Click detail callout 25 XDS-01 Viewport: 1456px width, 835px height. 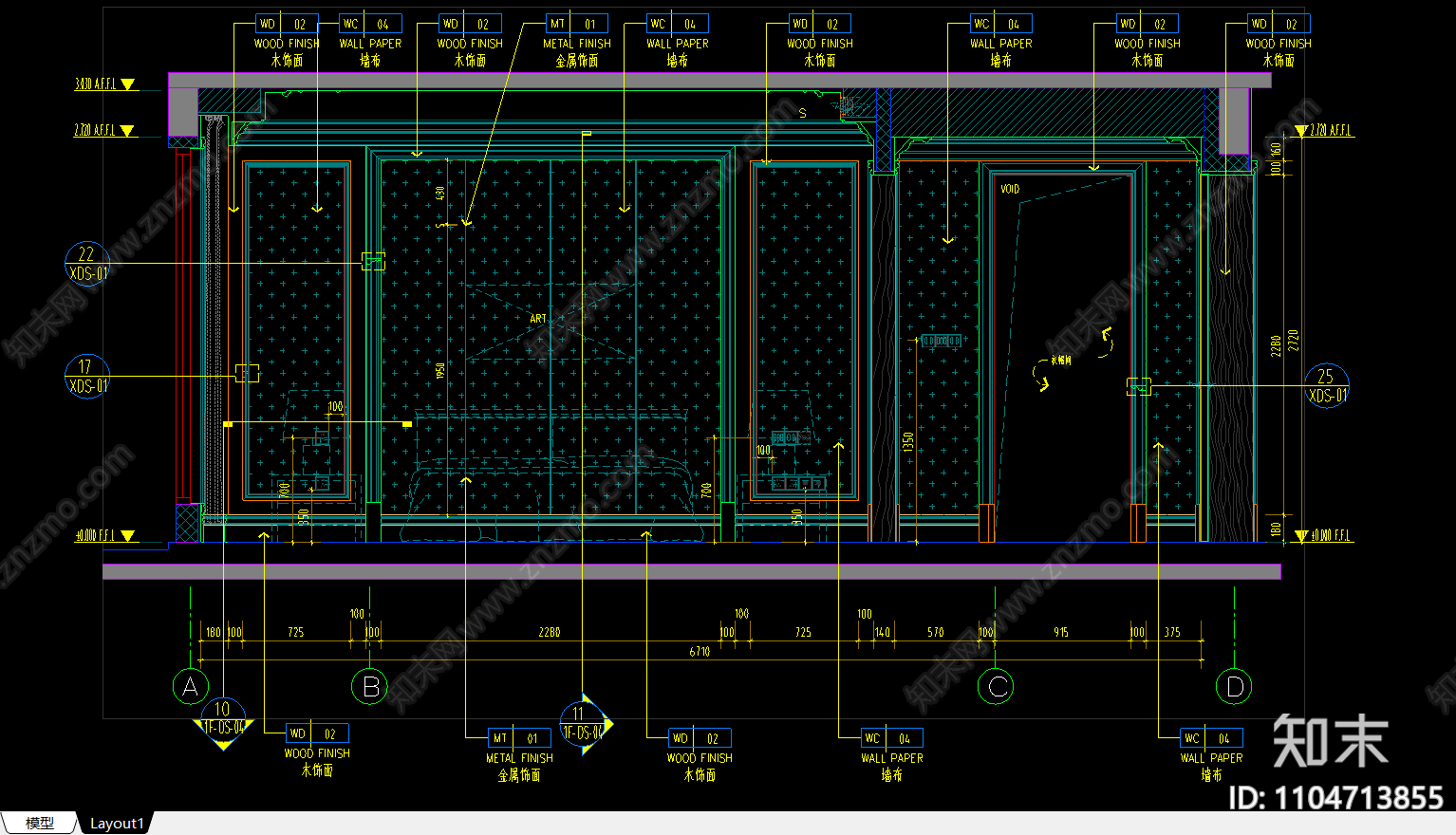click(1327, 386)
